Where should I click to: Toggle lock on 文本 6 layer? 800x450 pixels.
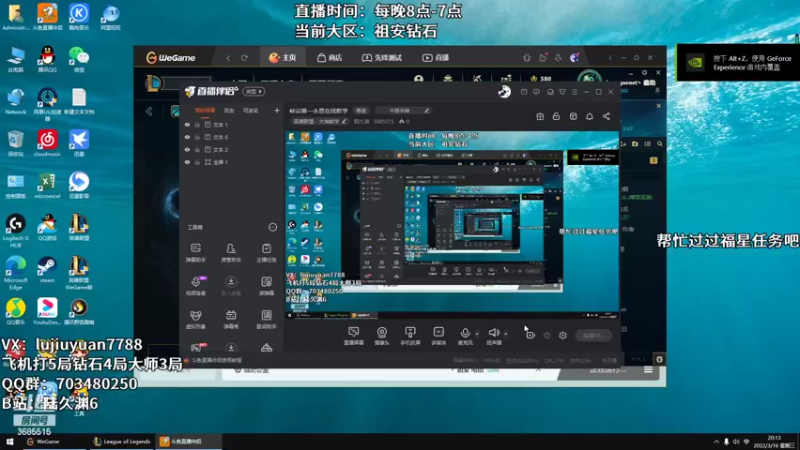tap(197, 137)
